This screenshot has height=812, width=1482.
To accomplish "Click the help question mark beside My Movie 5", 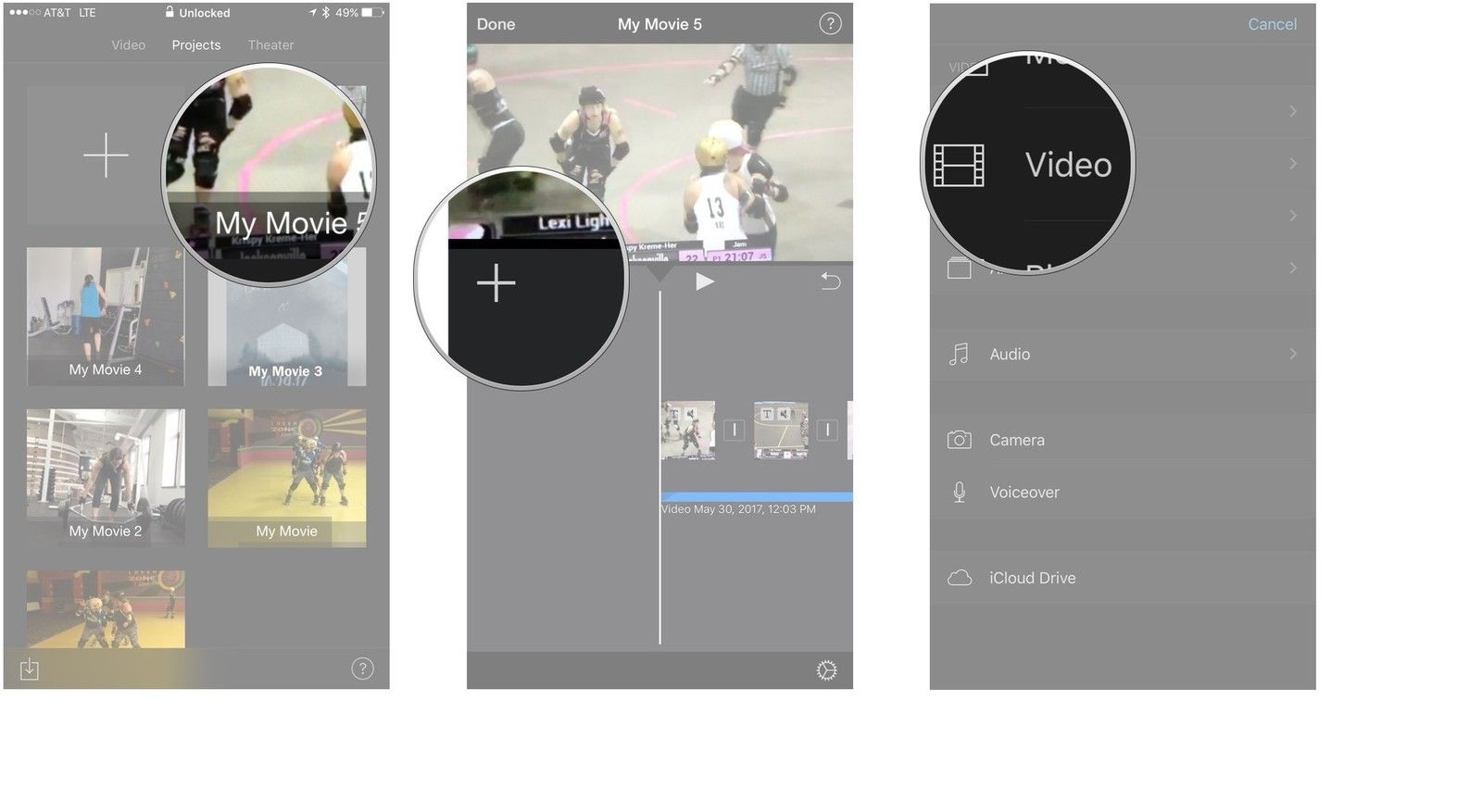I will click(x=830, y=24).
